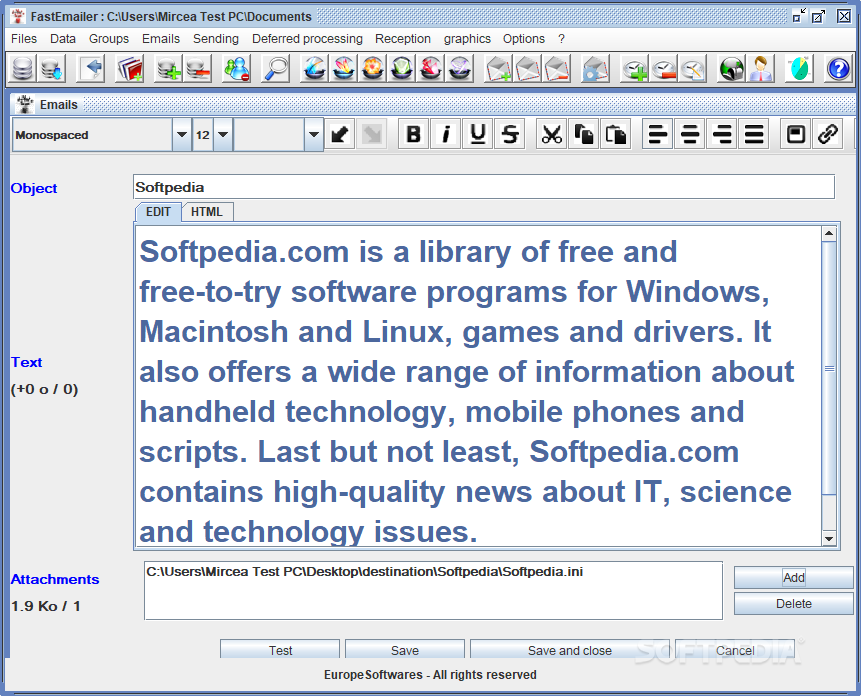Click the image frame insert icon
Image resolution: width=861 pixels, height=696 pixels.
click(x=796, y=134)
